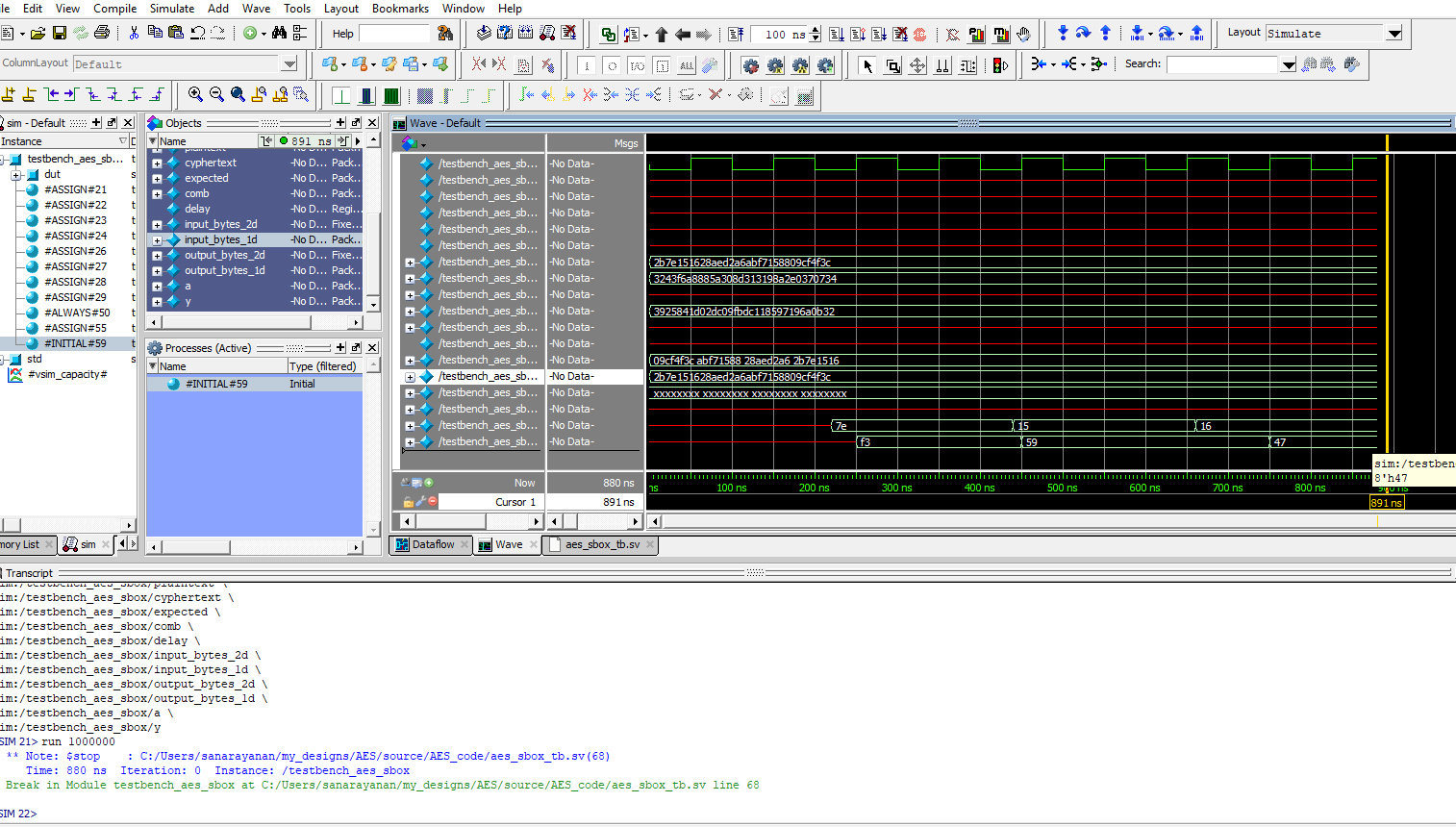Select #ALWAYS#50 process in sim tree

tap(77, 313)
